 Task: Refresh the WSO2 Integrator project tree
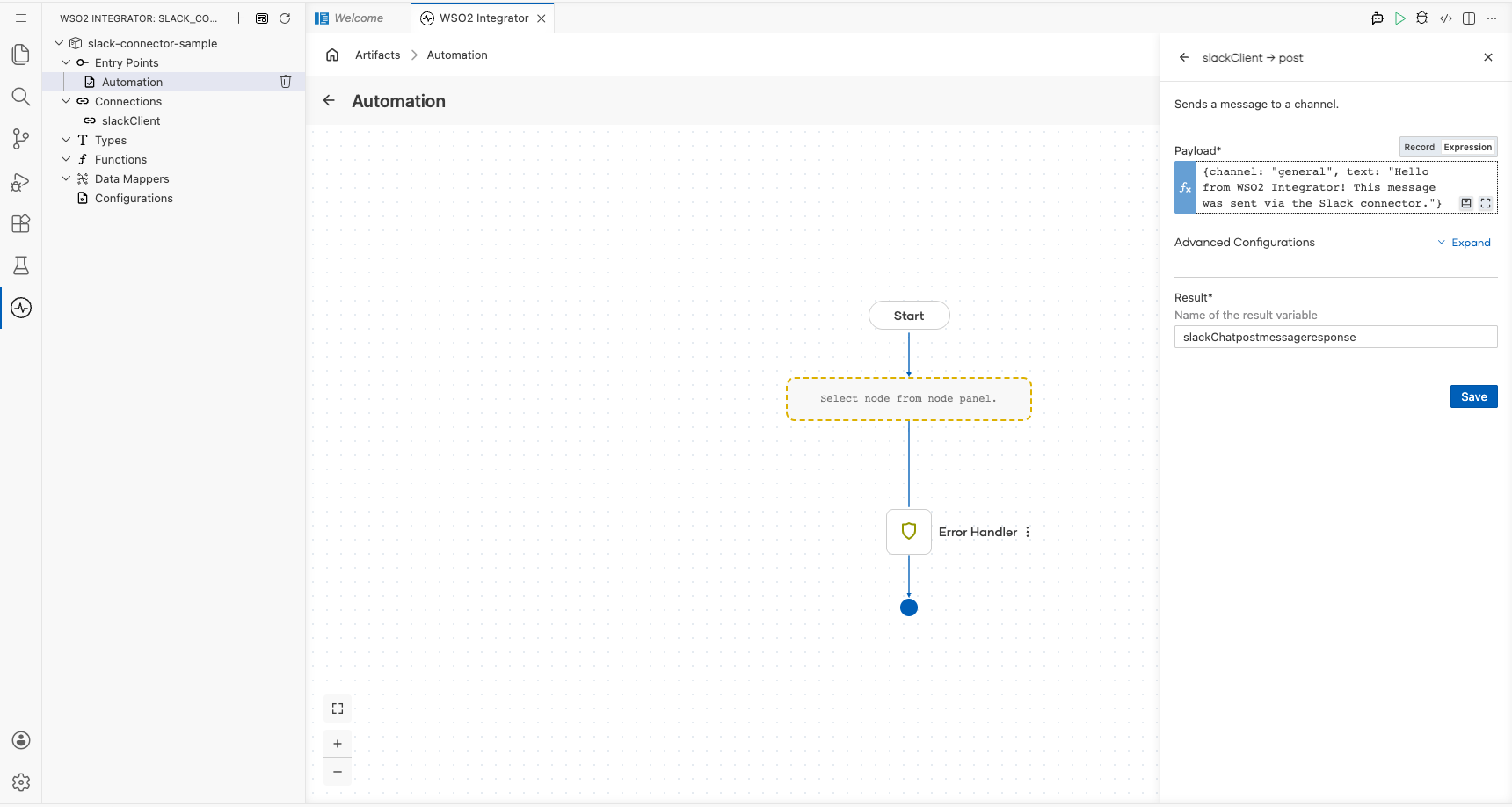285,18
